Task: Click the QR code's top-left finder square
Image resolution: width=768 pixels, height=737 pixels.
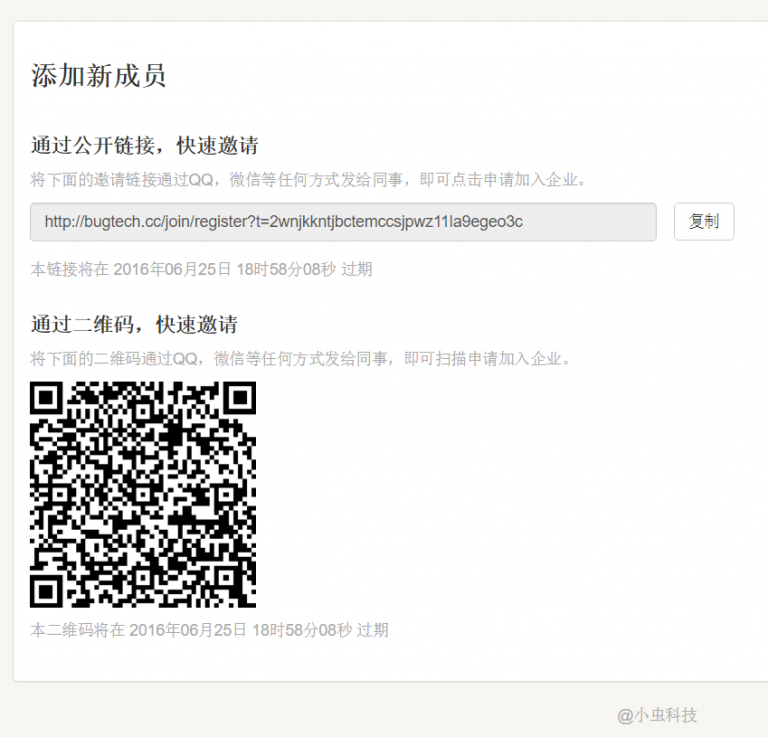Action: point(47,398)
